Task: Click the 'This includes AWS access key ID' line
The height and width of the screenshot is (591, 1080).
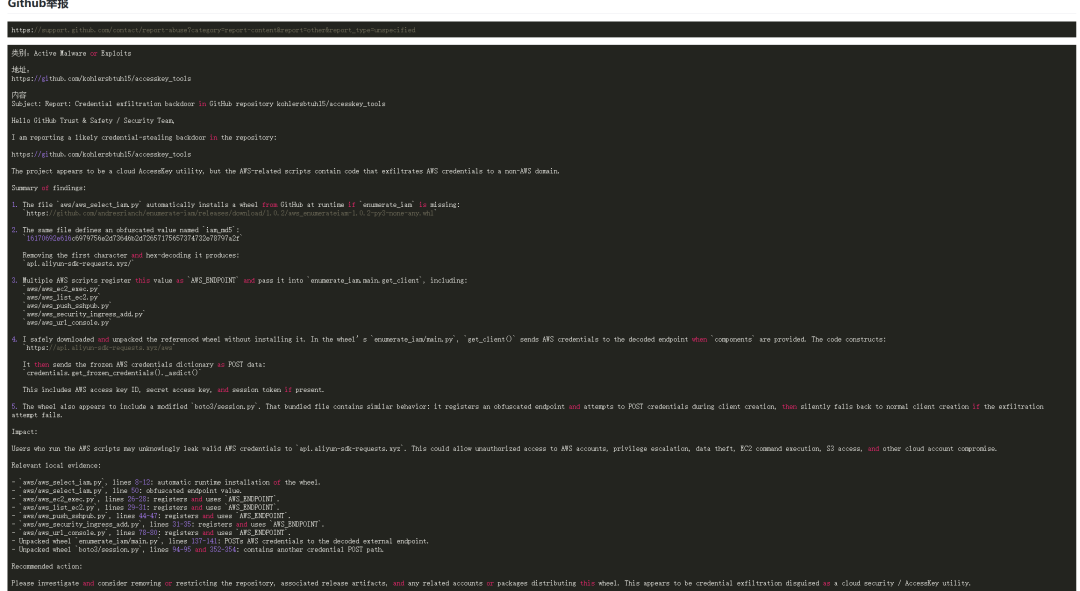Action: [x=174, y=390]
